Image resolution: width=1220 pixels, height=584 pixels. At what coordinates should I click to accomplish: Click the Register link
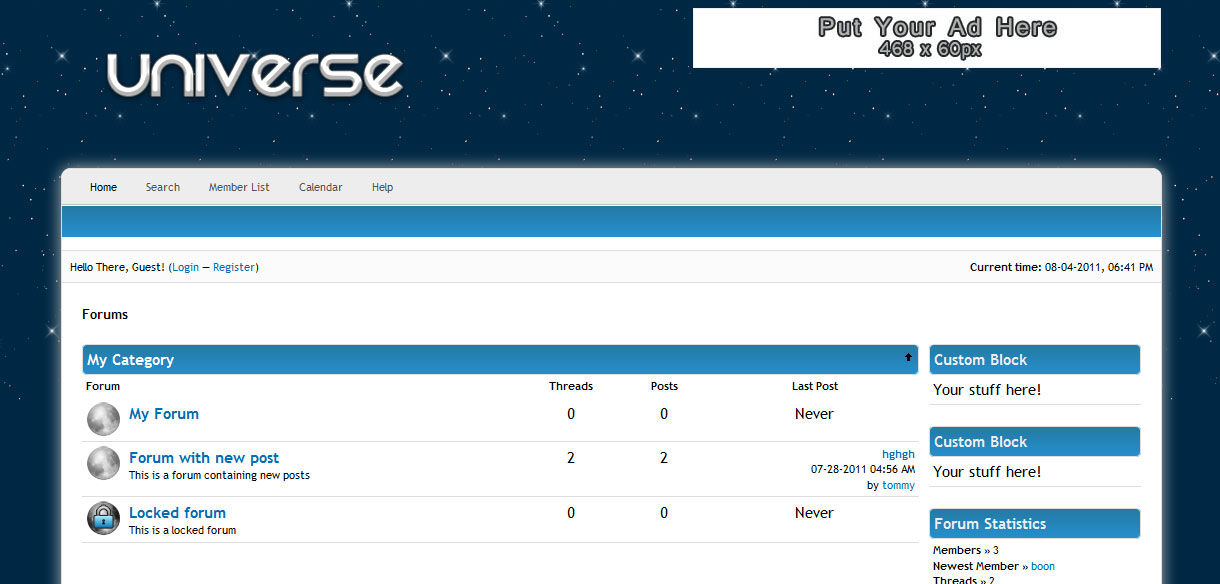(x=234, y=267)
